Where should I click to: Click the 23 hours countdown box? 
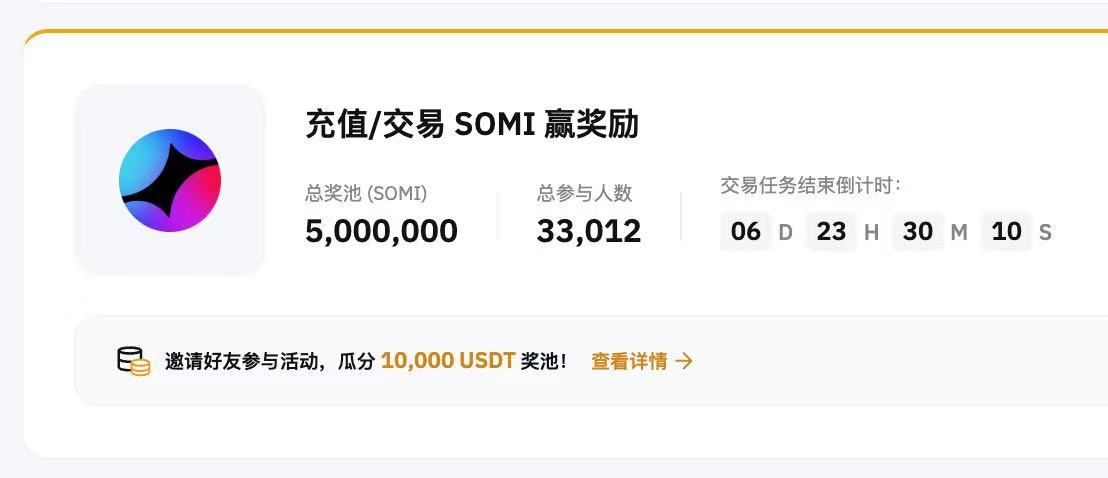(831, 231)
